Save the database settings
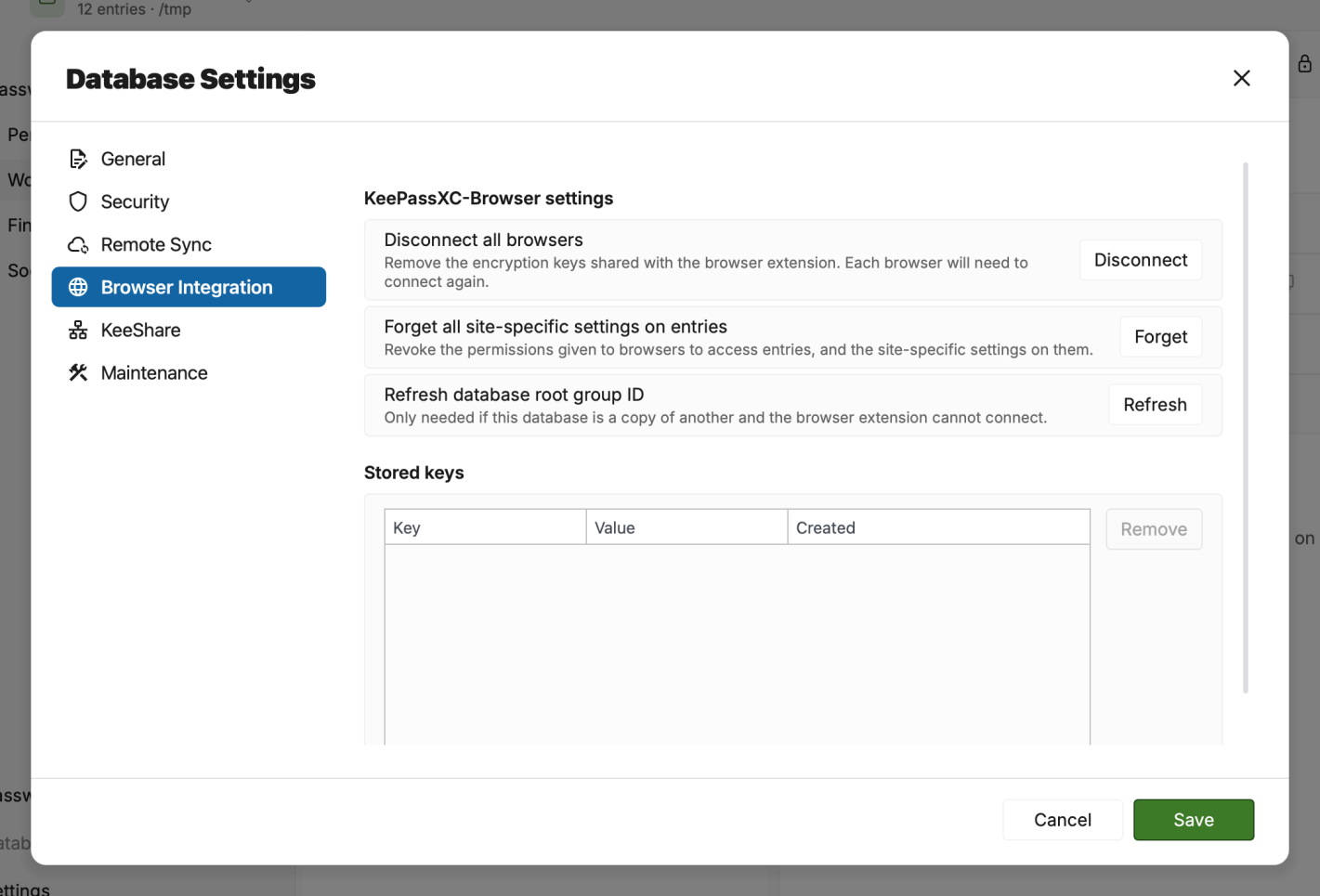 1194,820
